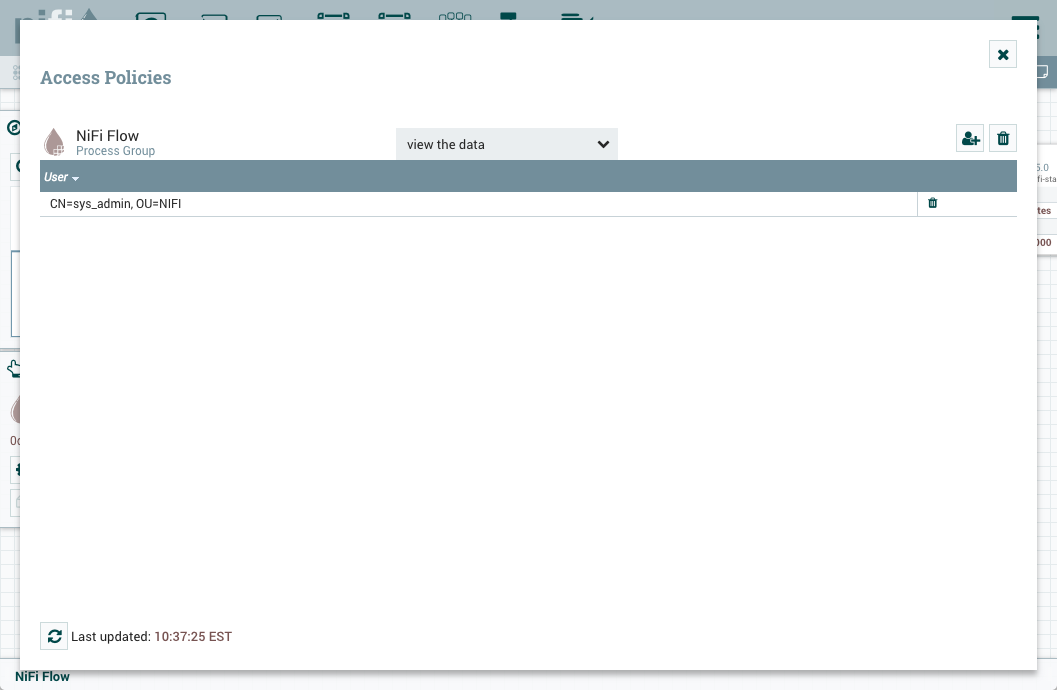Sort the User column using its chevron
Viewport: 1057px width, 690px height.
click(x=76, y=177)
